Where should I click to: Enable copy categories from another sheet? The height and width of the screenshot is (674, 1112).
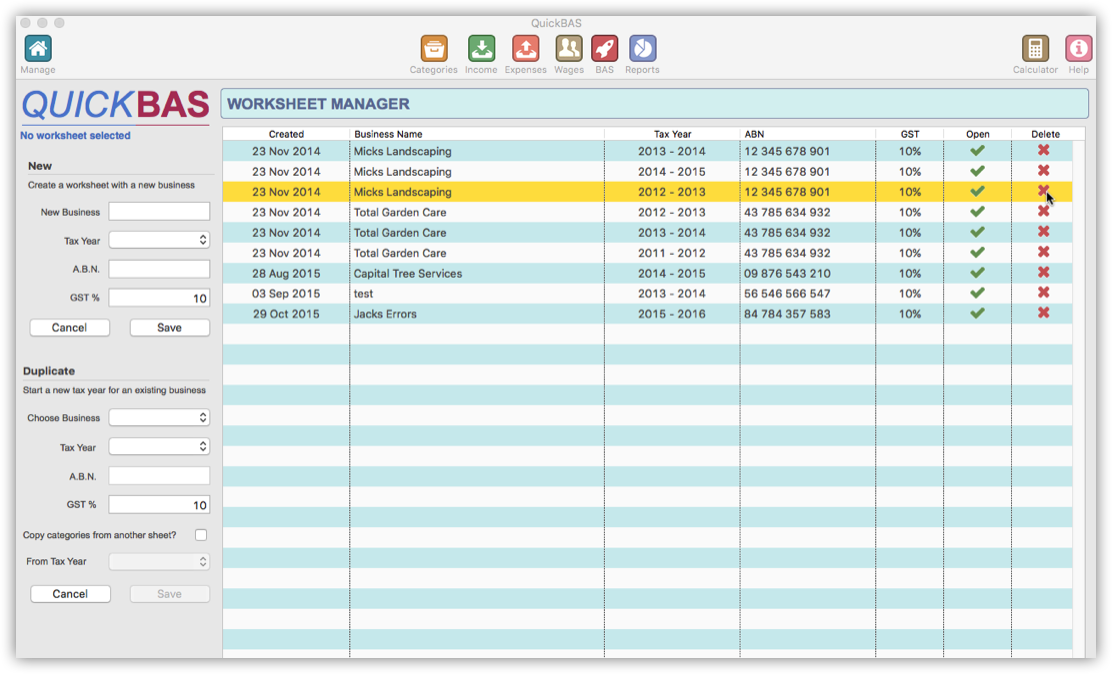tap(201, 534)
